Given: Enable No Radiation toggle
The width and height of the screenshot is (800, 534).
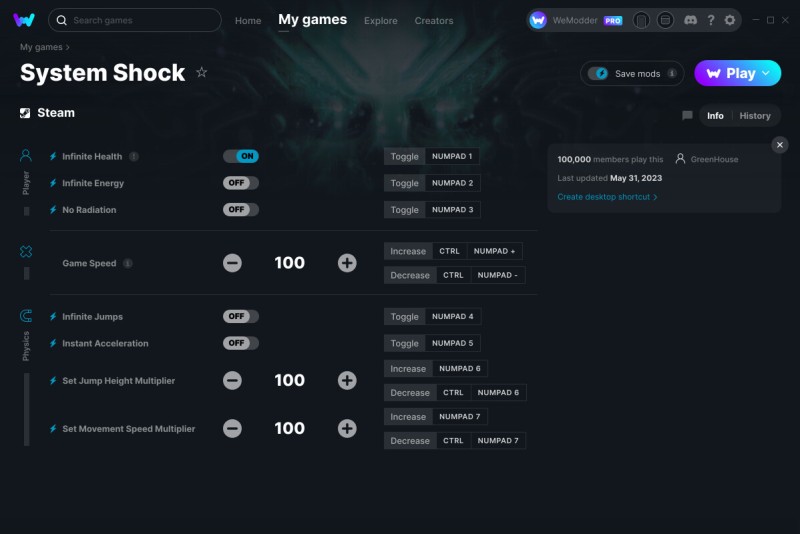Looking at the screenshot, I should point(241,209).
